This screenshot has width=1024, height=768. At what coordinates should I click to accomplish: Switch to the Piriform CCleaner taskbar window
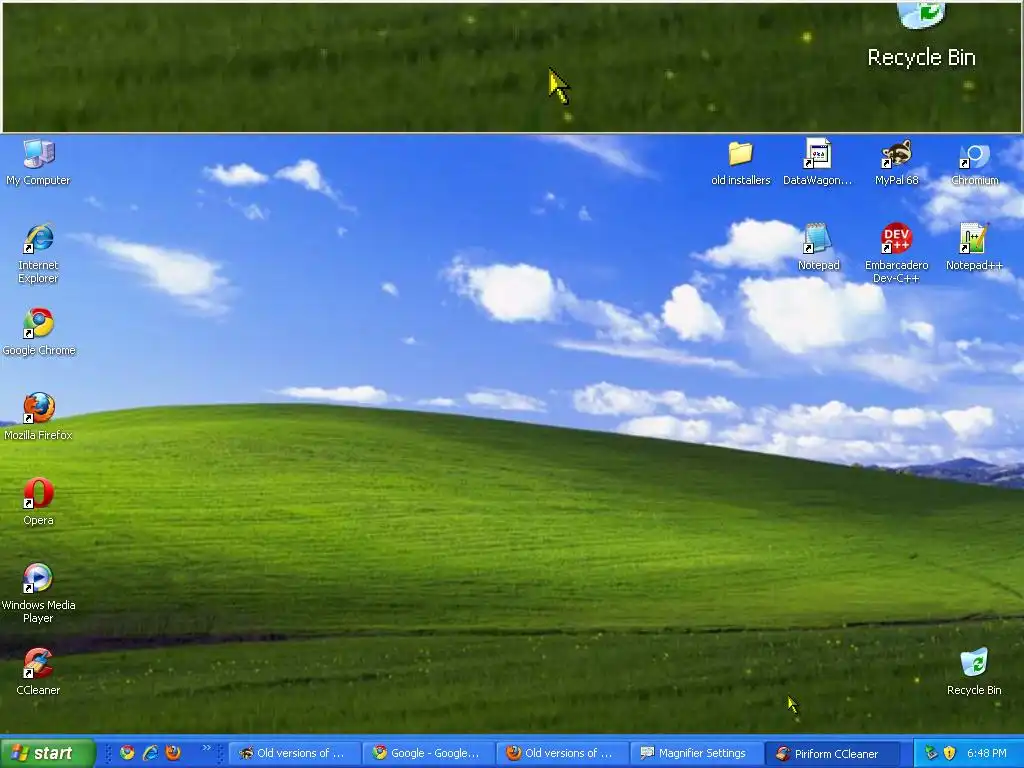point(831,753)
